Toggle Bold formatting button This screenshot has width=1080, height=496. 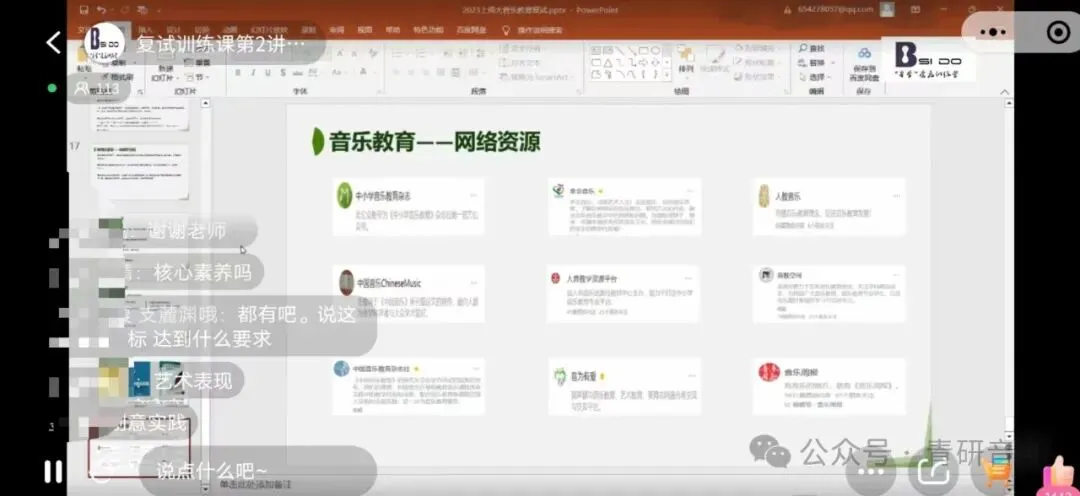[x=238, y=72]
